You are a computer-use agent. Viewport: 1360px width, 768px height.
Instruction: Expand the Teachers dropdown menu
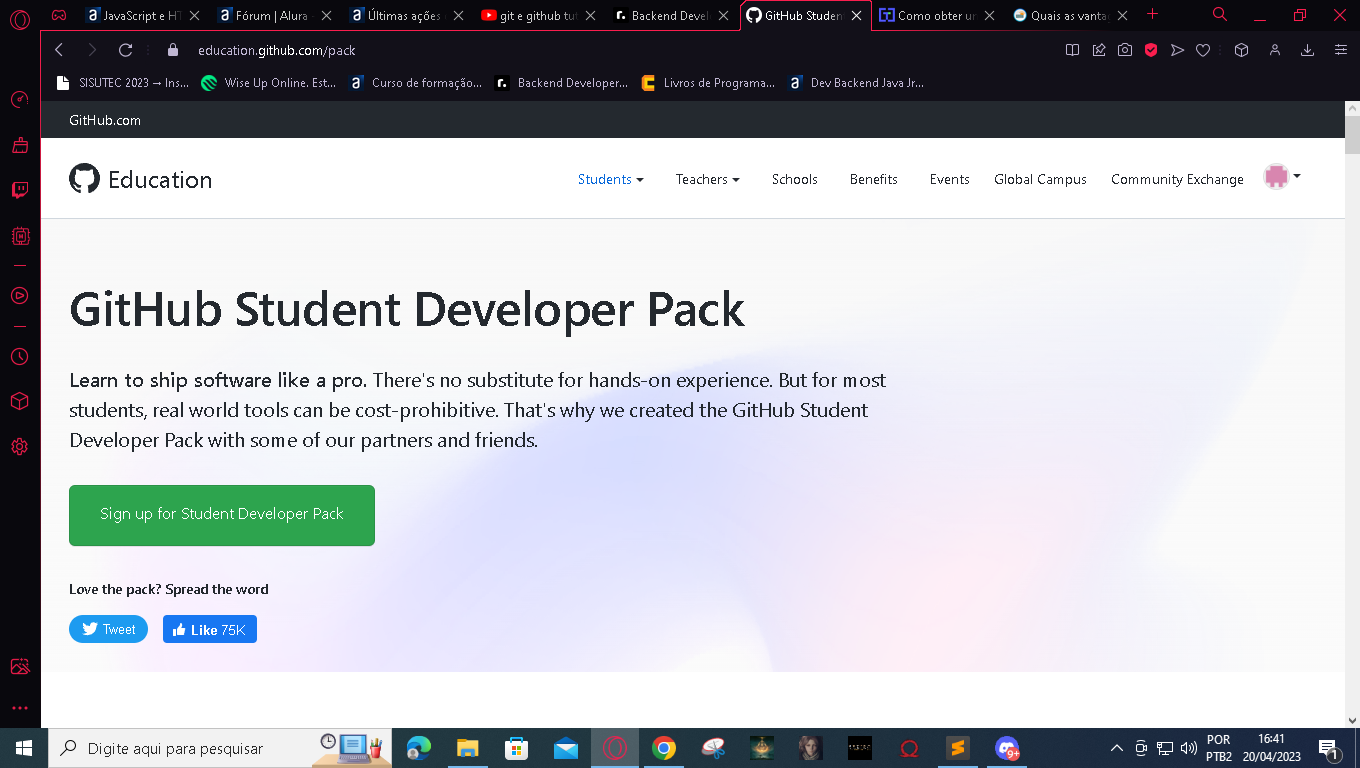click(x=708, y=179)
